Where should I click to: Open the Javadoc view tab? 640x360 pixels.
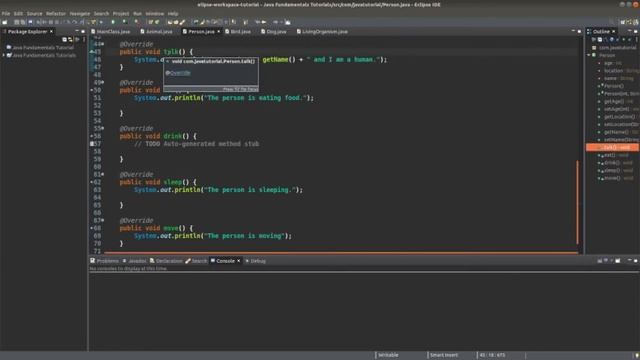(x=135, y=261)
